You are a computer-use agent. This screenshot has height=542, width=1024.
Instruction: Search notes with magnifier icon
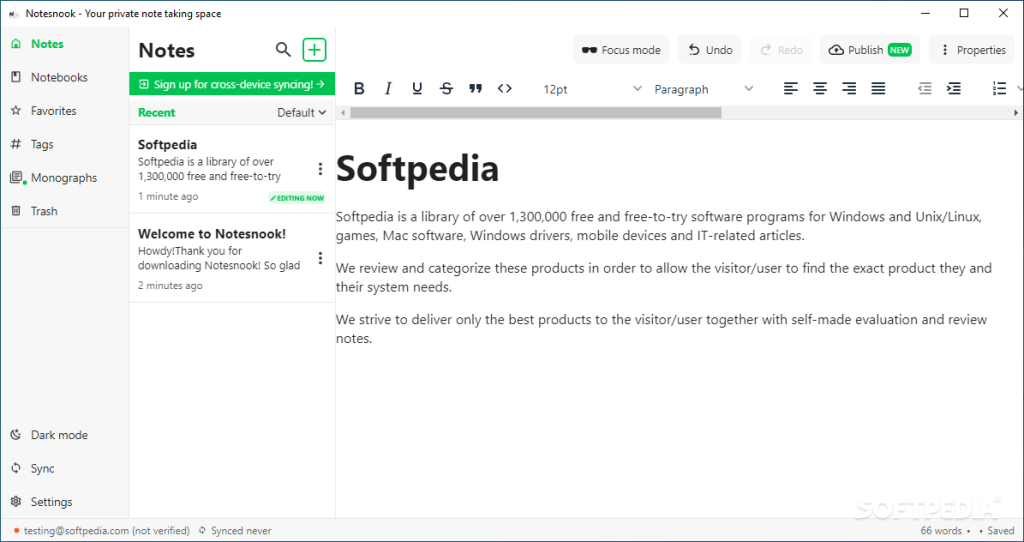(x=283, y=50)
